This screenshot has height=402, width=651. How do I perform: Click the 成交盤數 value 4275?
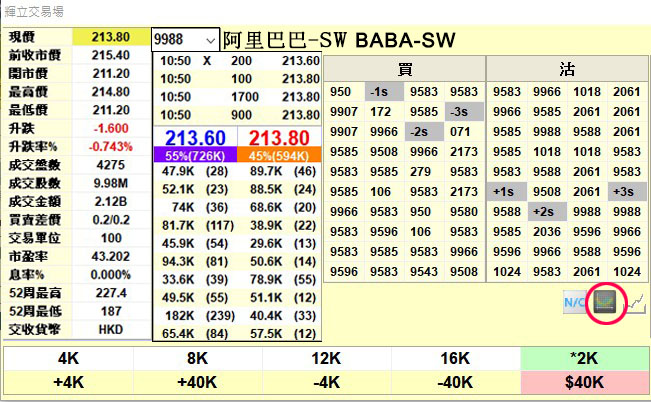111,165
